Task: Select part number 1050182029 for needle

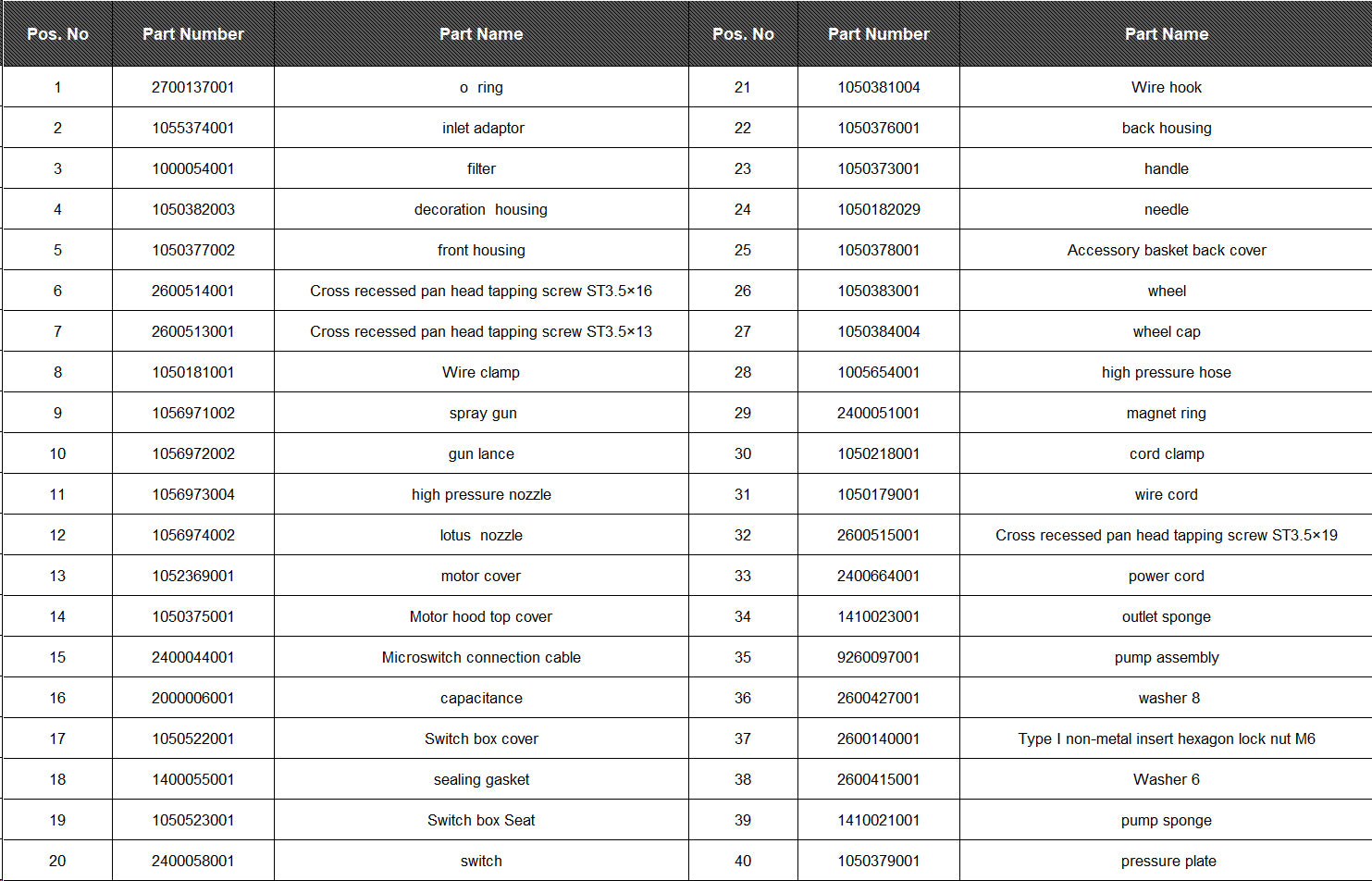Action: 879,209
